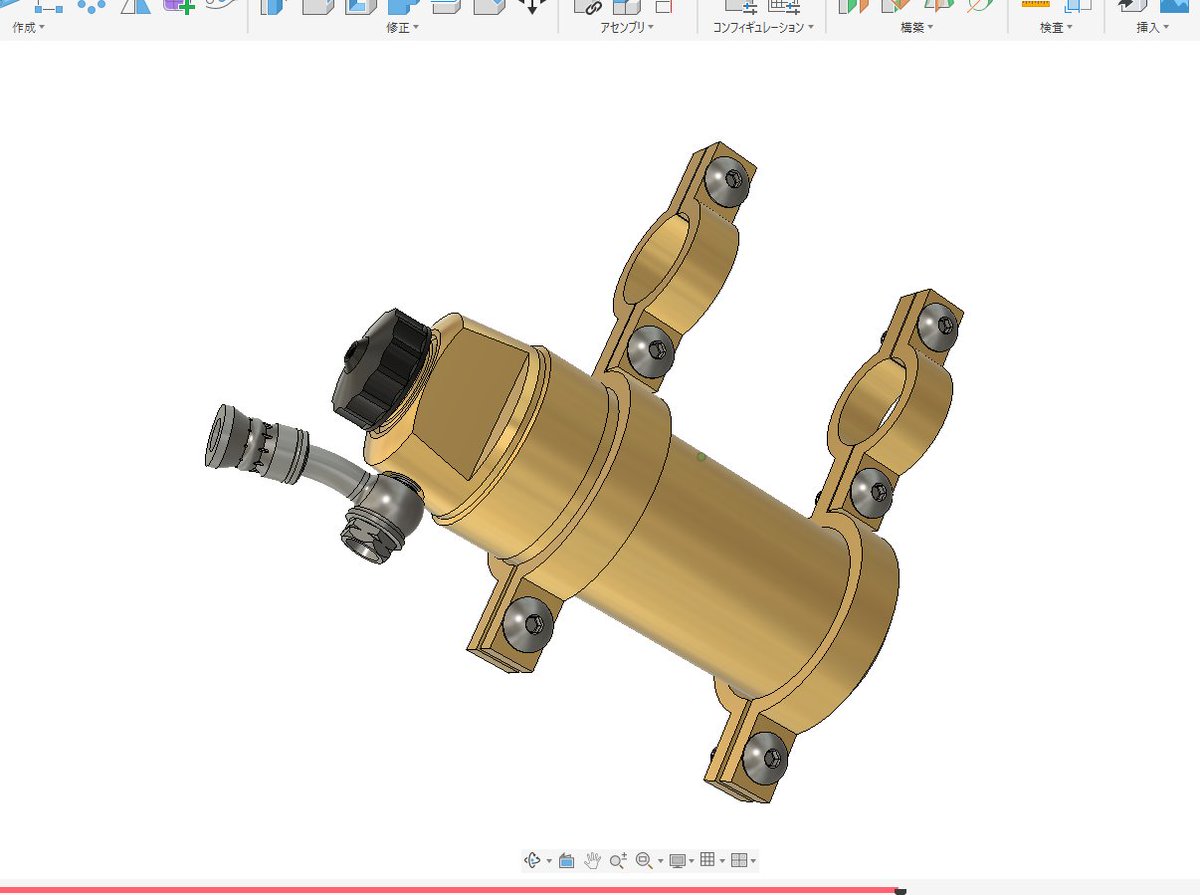Click the red progress bar end marker
Viewport: 1200px width, 895px height.
(x=900, y=890)
